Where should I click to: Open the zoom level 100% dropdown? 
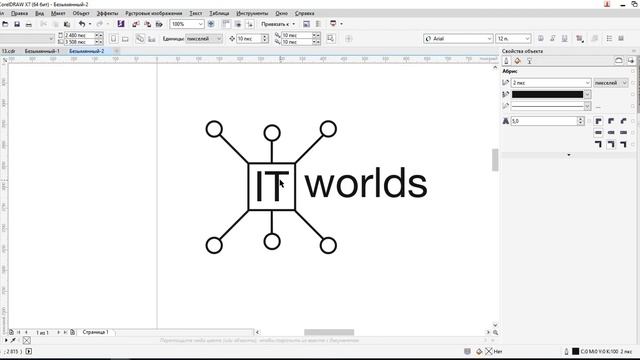click(x=200, y=24)
